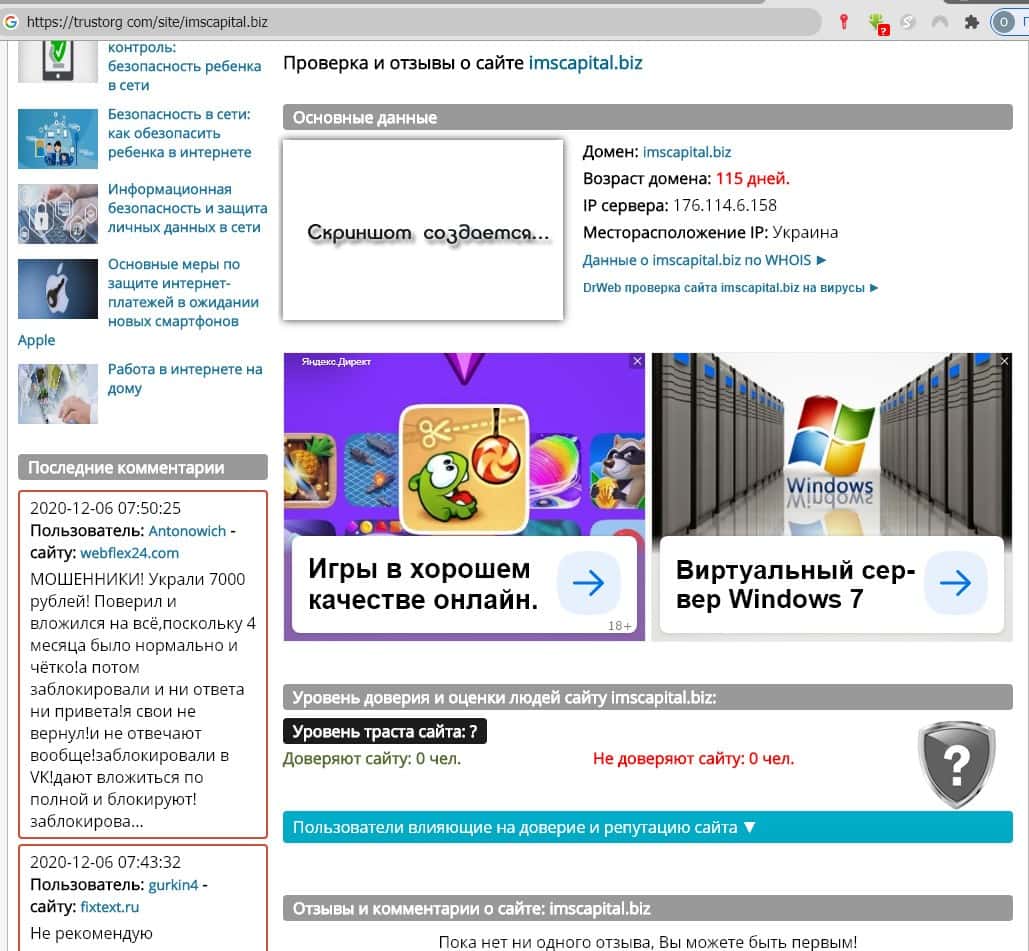
Task: Open WHOIS data for imscapital.biz link
Action: (704, 260)
